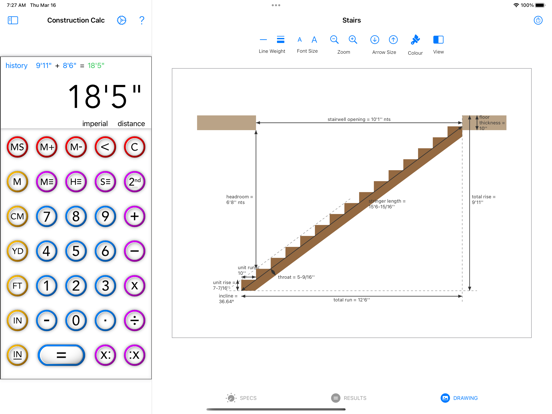Image resolution: width=552 pixels, height=414 pixels.
Task: Zoom in on the stairs drawing
Action: (x=353, y=39)
